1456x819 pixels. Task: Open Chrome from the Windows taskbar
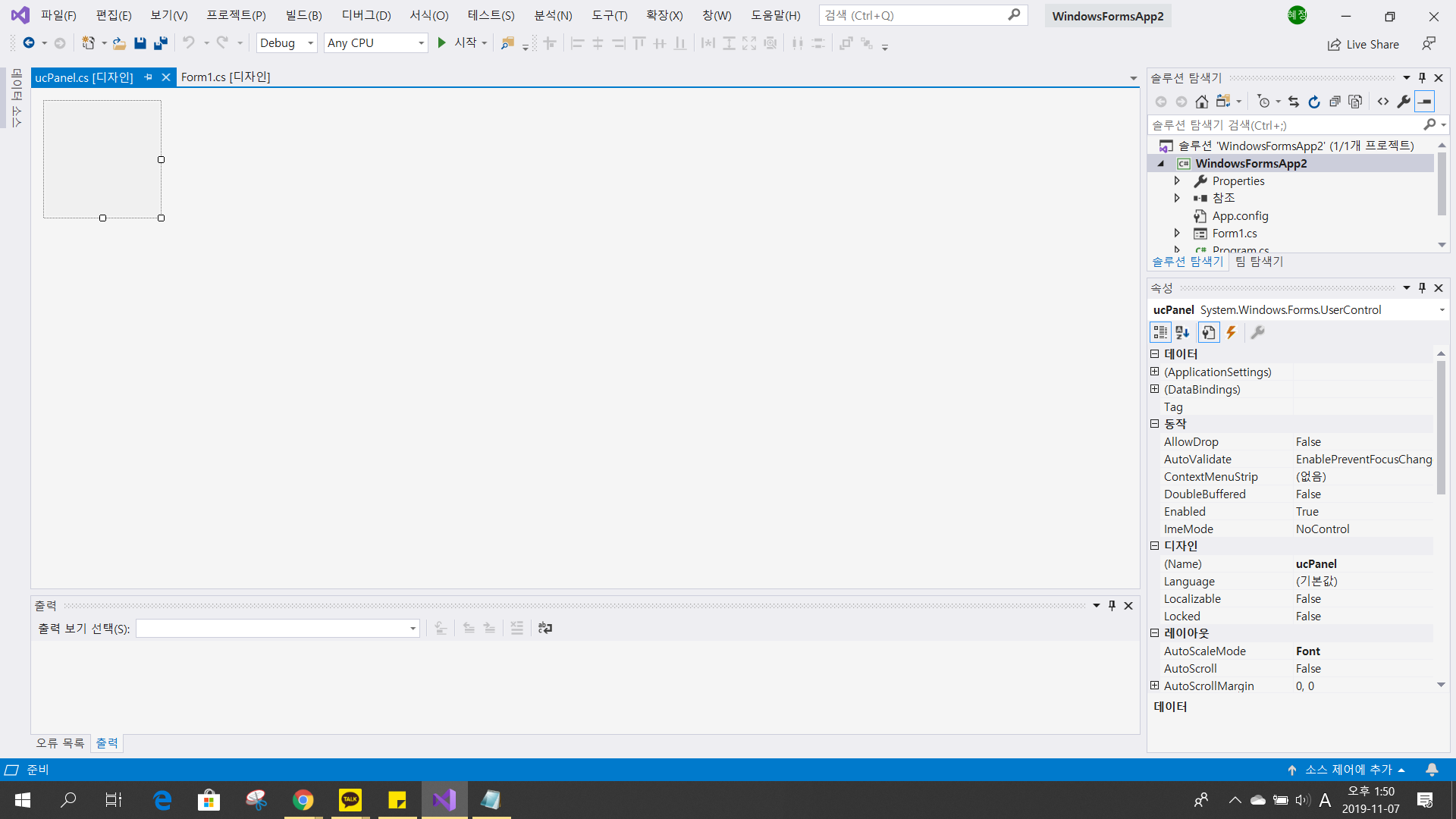tap(303, 800)
